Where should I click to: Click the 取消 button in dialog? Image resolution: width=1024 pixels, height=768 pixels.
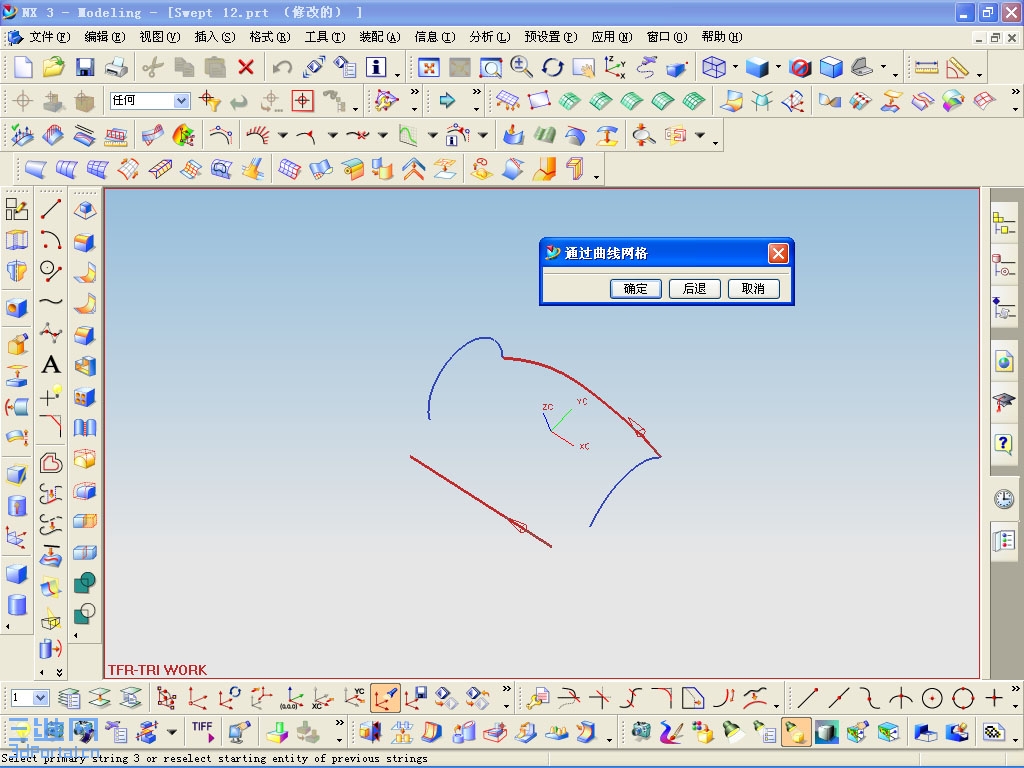tap(754, 289)
